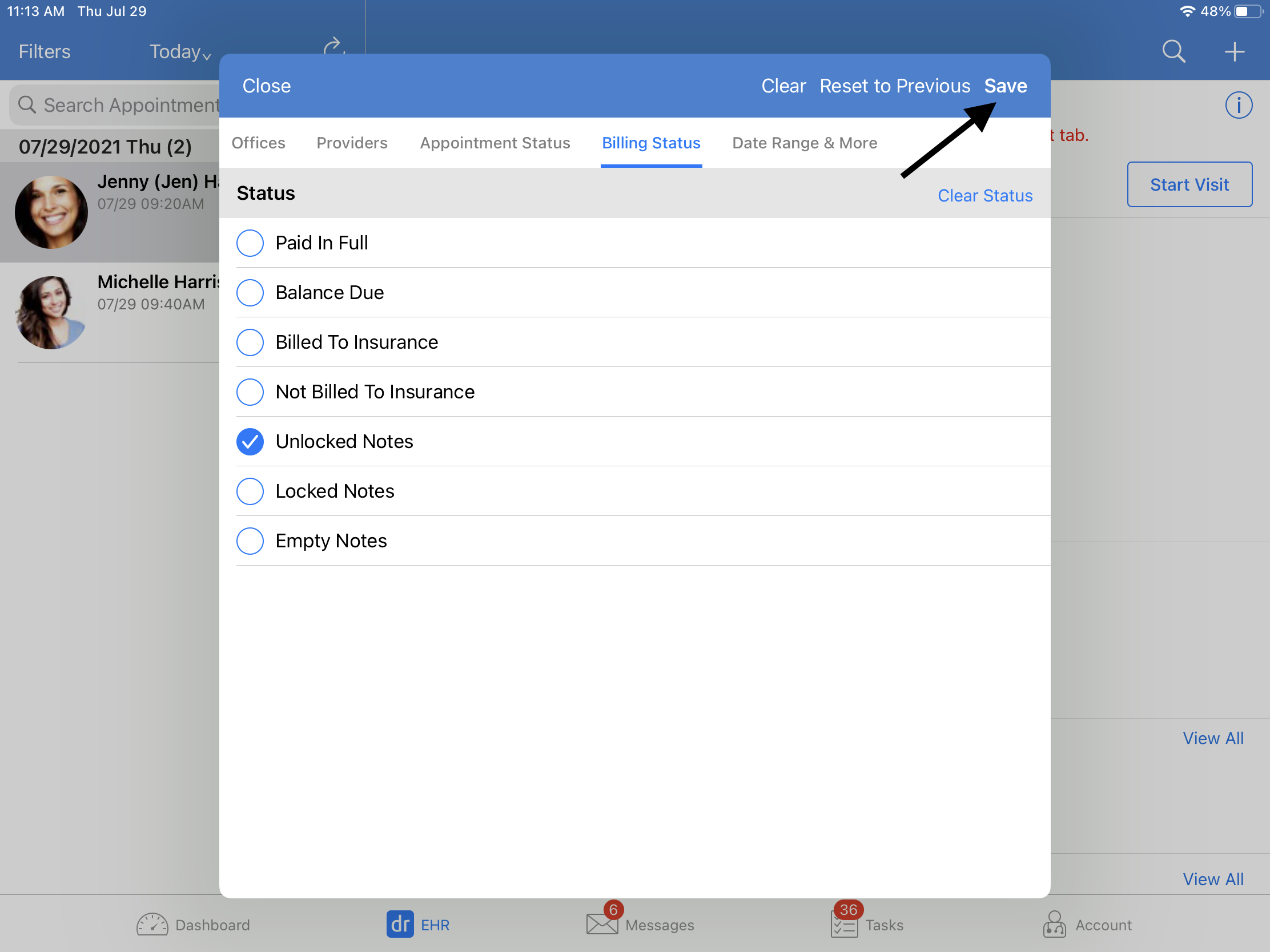Tap the Search Appointments icon

pyautogui.click(x=31, y=105)
